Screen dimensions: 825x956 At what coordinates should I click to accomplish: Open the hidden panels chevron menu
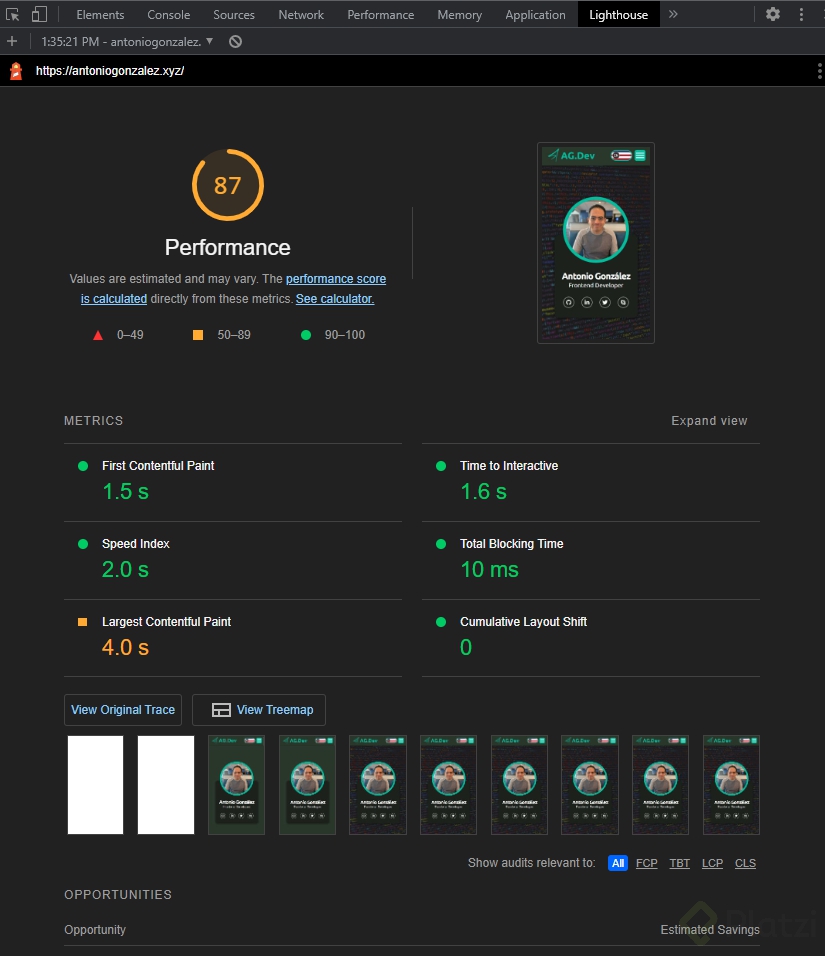pos(672,14)
